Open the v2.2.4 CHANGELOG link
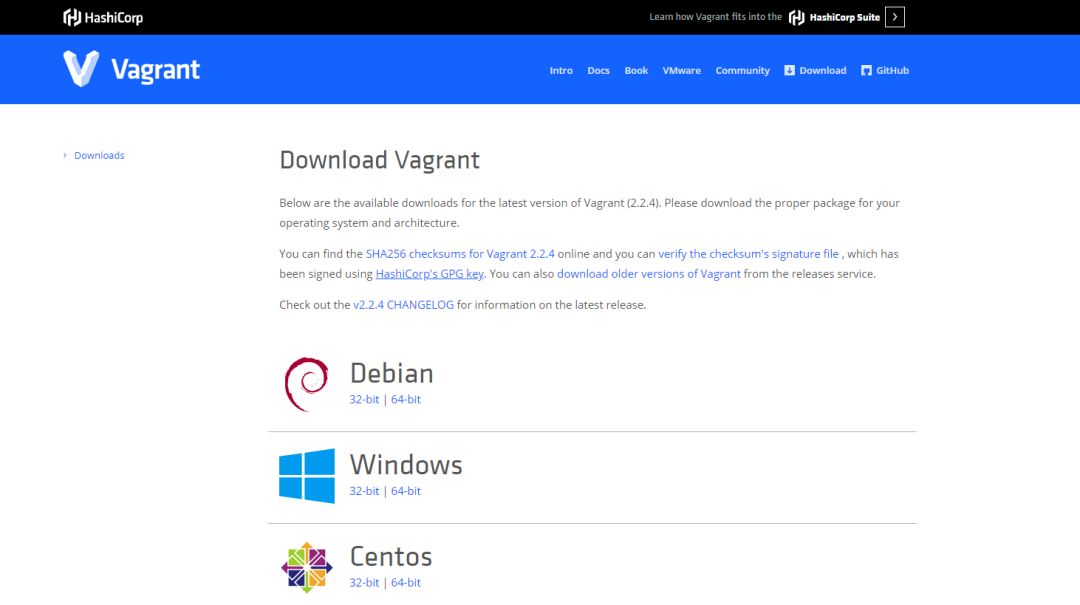Viewport: 1080px width, 605px height. [403, 305]
